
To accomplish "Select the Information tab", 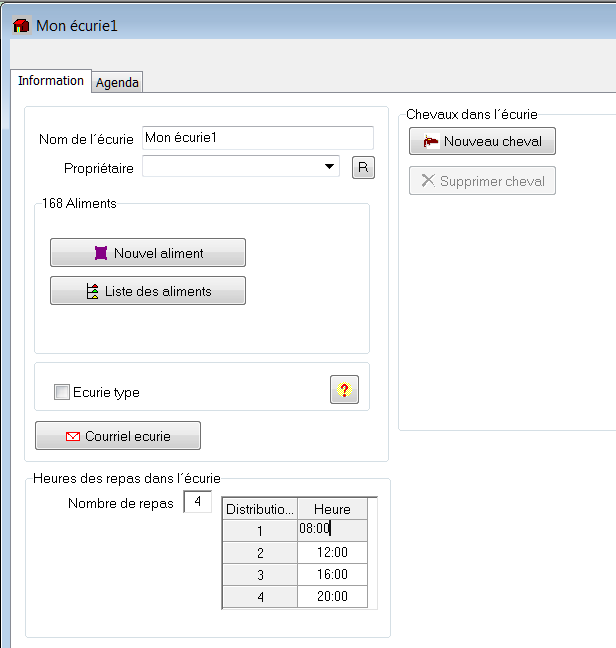I will coord(51,81).
